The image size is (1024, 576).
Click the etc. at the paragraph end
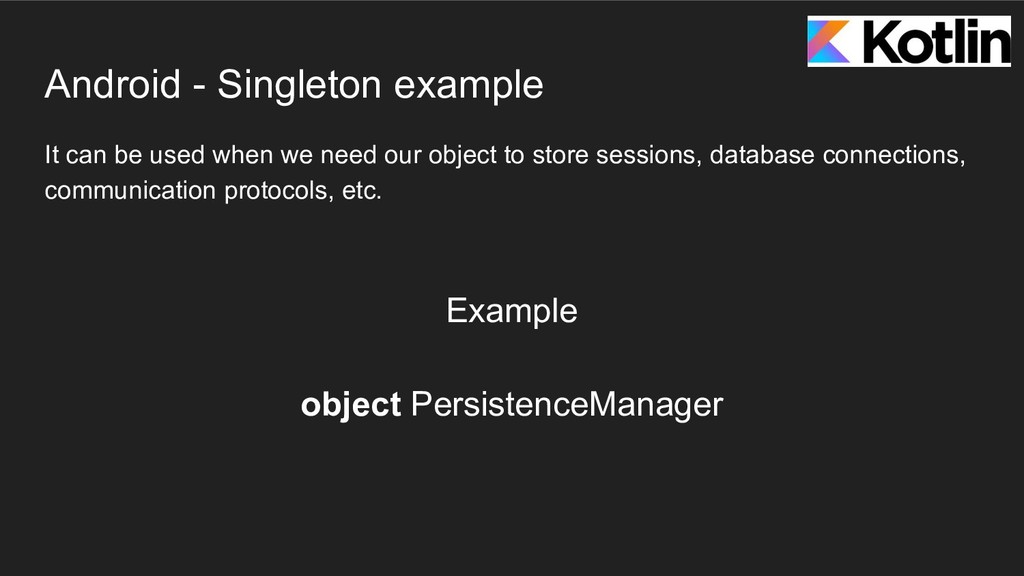pyautogui.click(x=362, y=190)
